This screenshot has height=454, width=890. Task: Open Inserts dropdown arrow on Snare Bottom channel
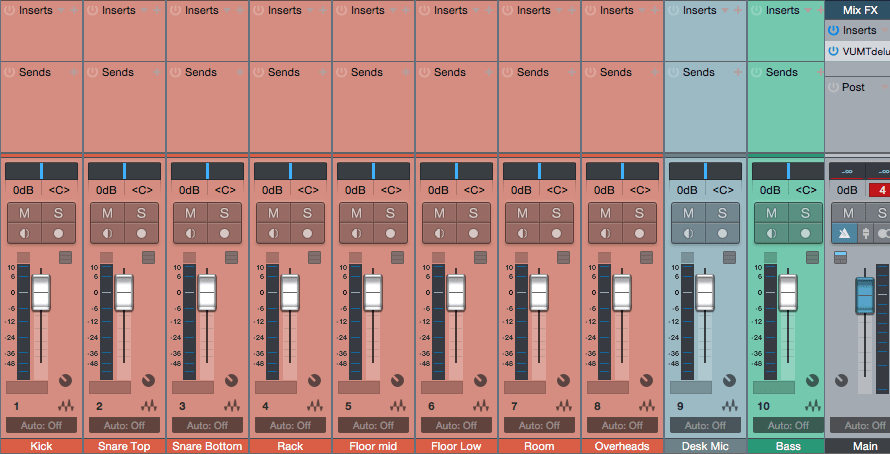pyautogui.click(x=228, y=10)
